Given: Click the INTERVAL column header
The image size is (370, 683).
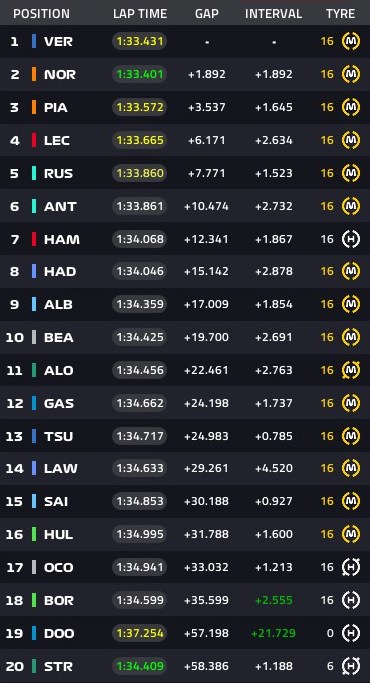Looking at the screenshot, I should pyautogui.click(x=274, y=14).
